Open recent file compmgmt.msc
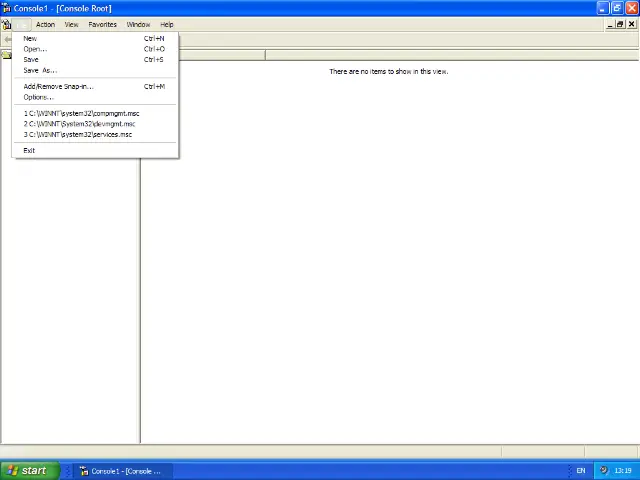The width and height of the screenshot is (640, 480). coord(82,113)
